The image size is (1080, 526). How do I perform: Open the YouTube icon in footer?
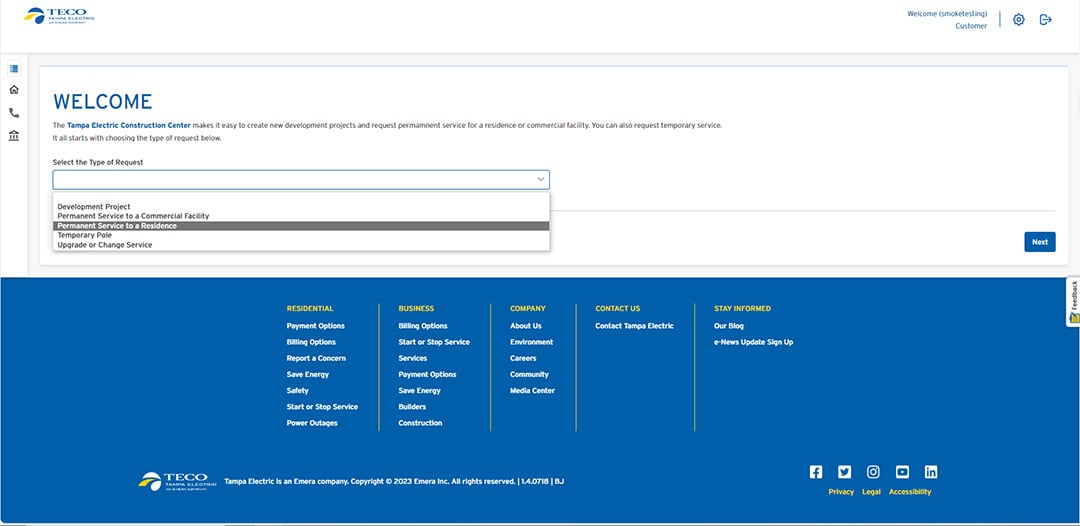(902, 472)
